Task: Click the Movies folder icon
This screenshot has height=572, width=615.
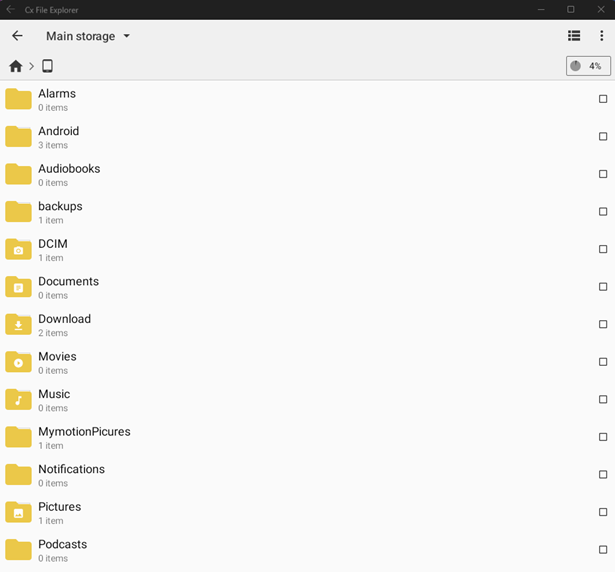Action: pos(18,362)
